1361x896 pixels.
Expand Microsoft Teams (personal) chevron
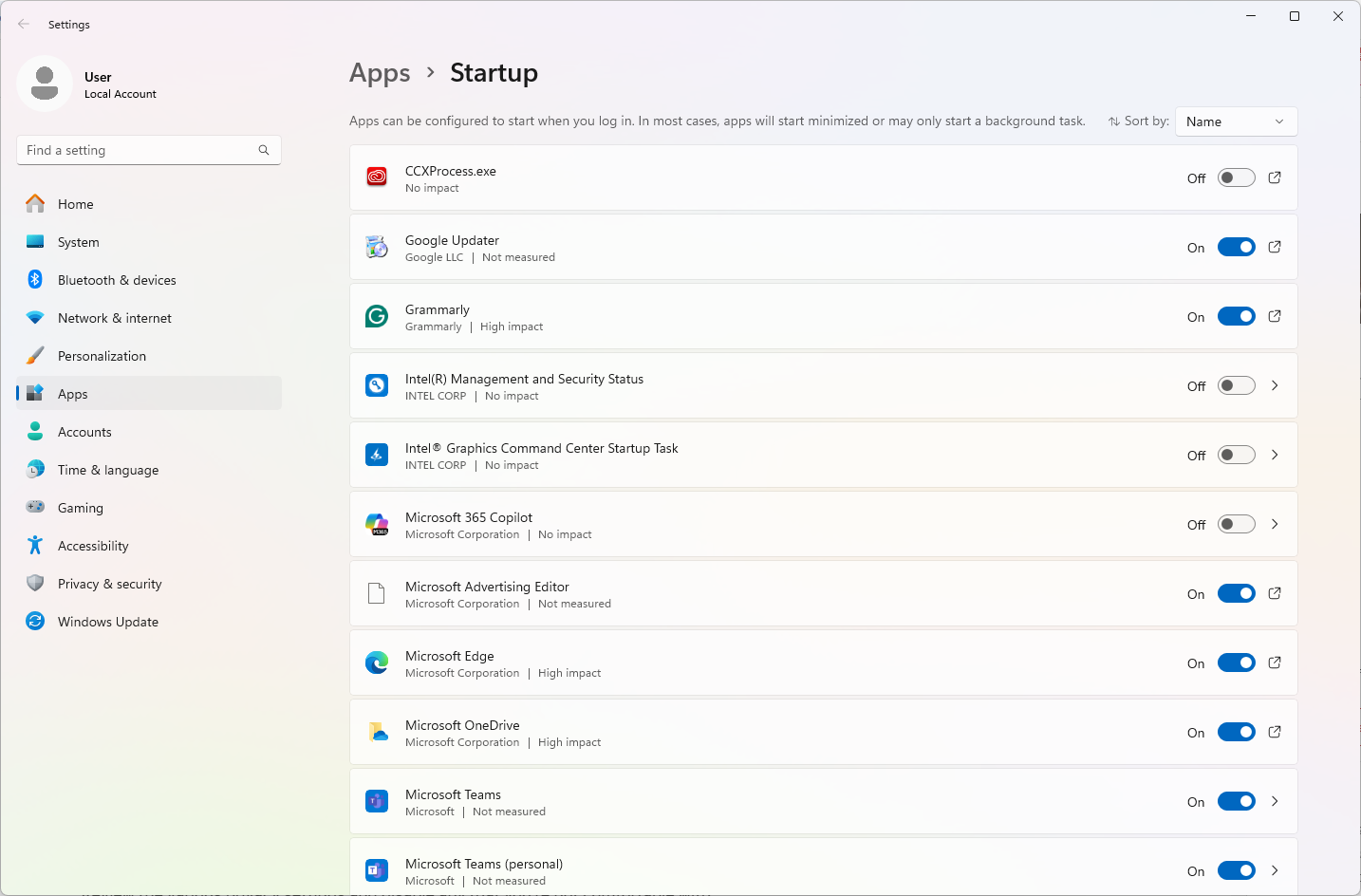[x=1275, y=870]
